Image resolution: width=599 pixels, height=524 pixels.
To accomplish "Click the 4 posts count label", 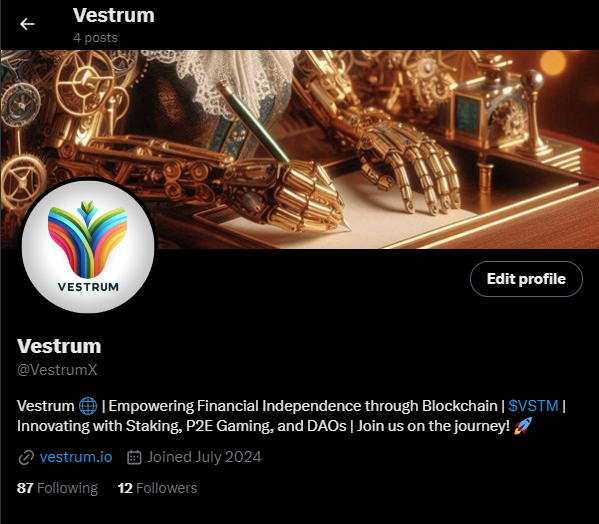I will 96,38.
